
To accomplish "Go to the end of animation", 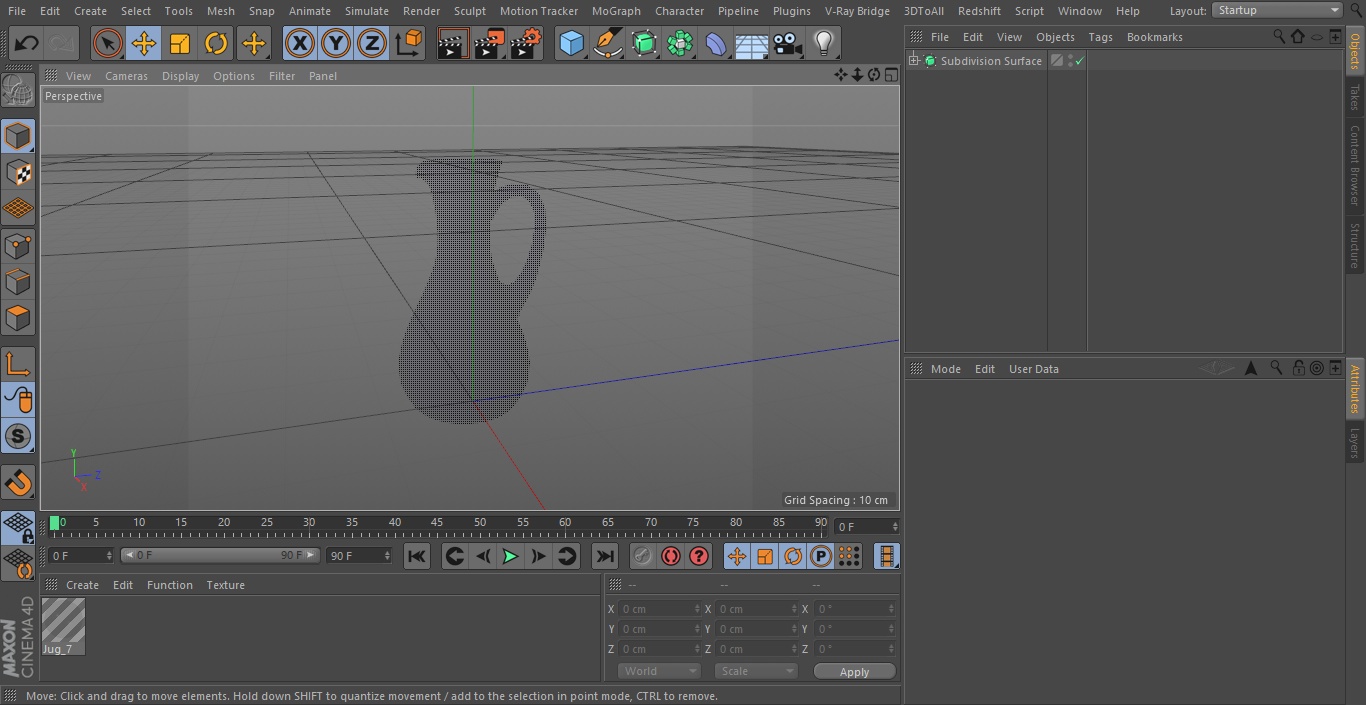I will 605,556.
